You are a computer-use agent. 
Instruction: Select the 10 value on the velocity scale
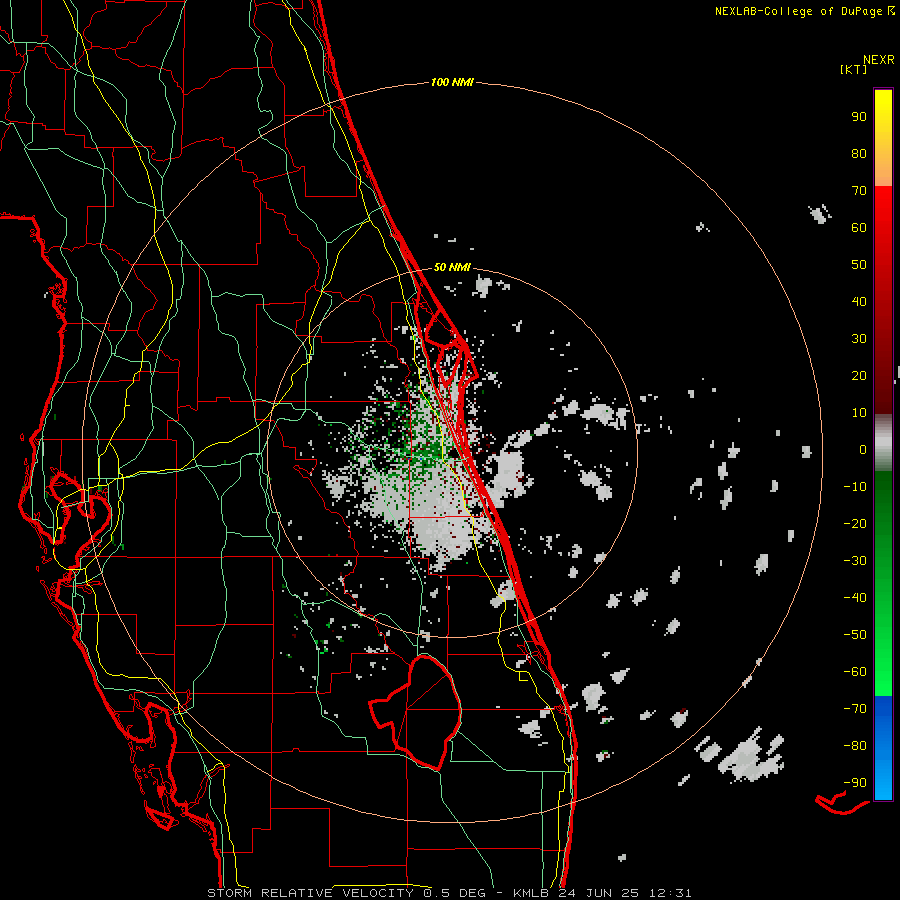tap(859, 413)
